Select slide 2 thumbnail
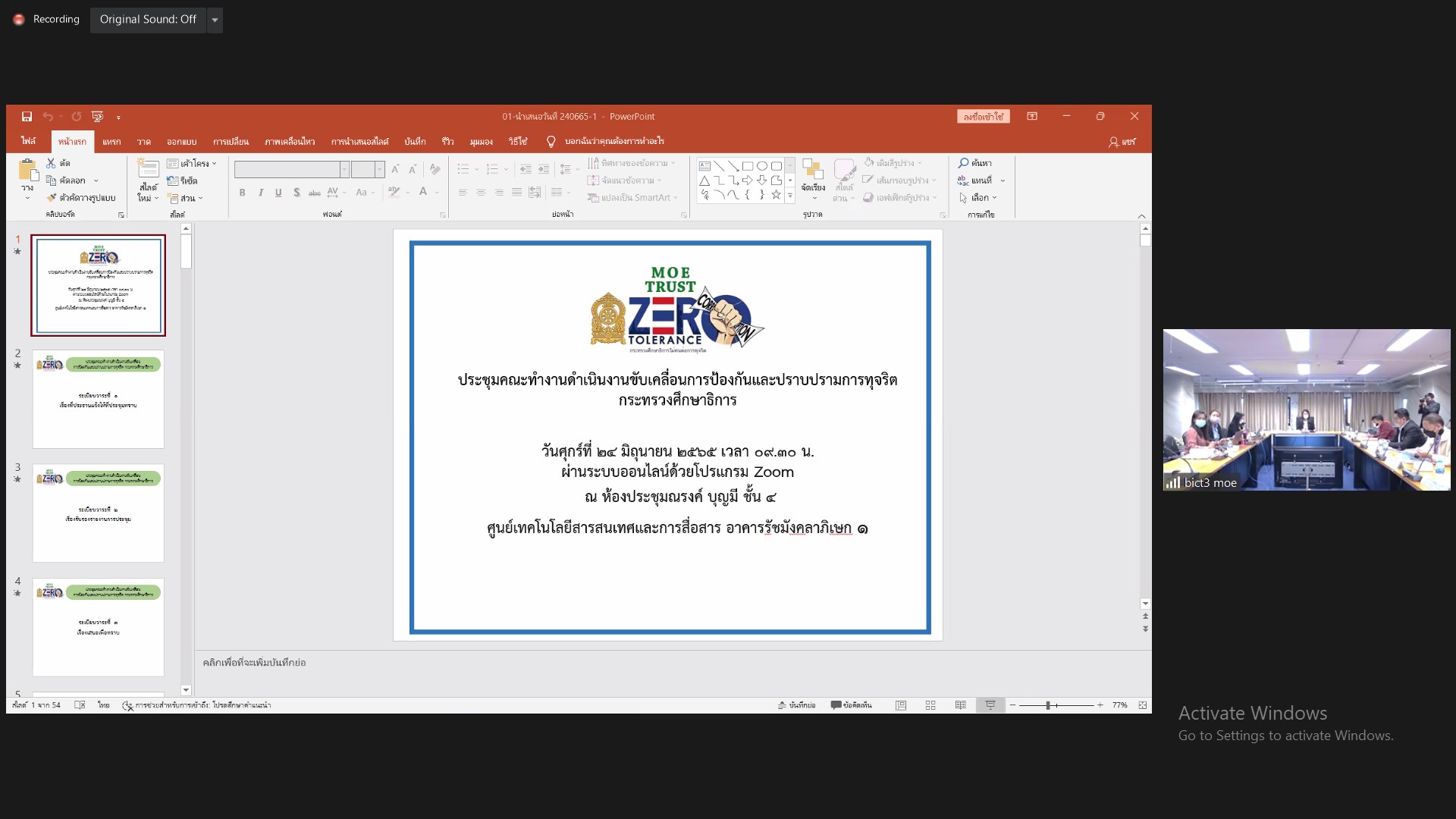The width and height of the screenshot is (1456, 819). pyautogui.click(x=99, y=399)
